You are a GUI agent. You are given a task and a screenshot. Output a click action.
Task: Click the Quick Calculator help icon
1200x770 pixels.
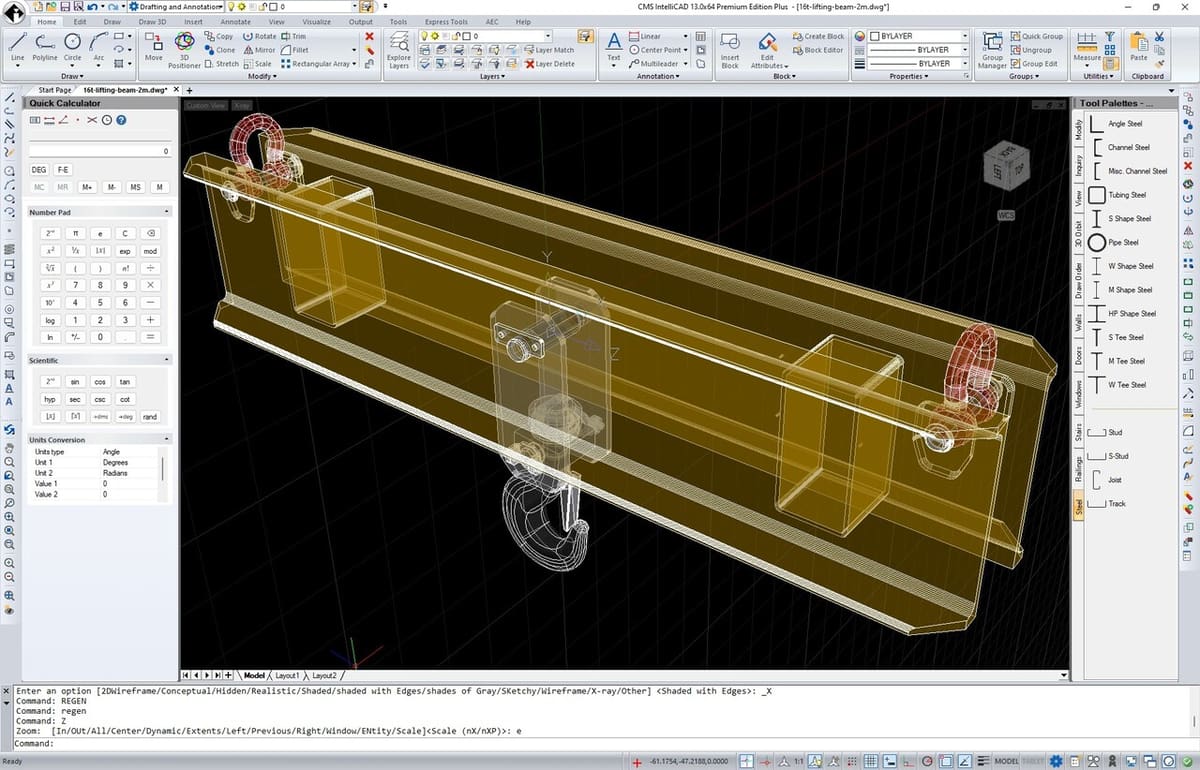click(x=120, y=120)
